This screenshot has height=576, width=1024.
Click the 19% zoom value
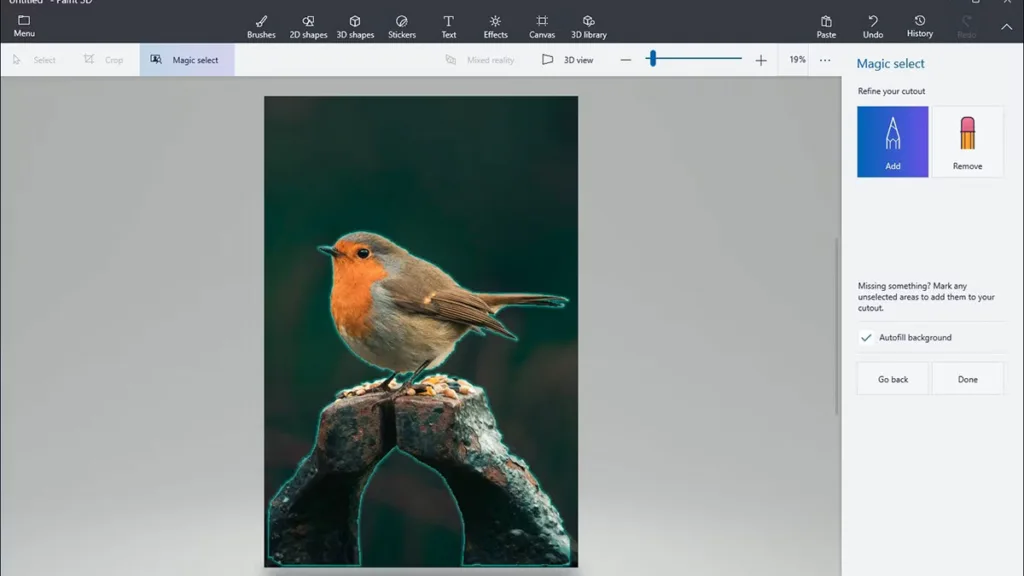(797, 59)
